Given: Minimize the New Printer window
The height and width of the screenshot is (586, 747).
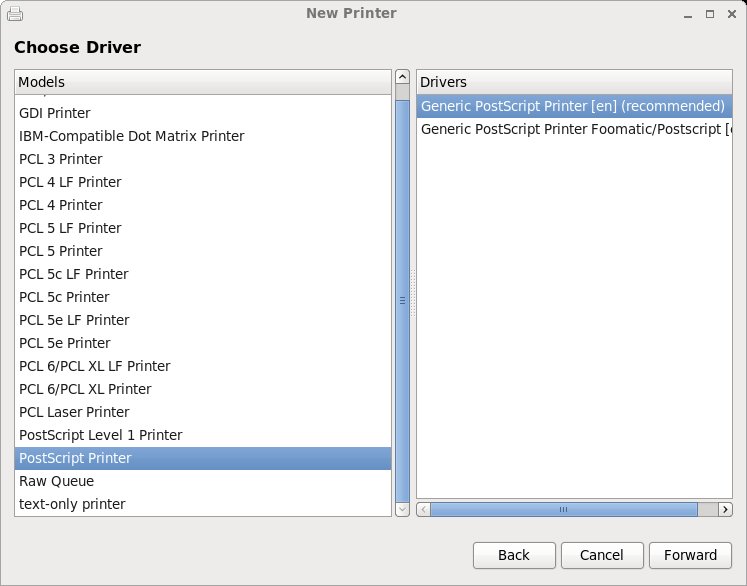Looking at the screenshot, I should tap(690, 15).
